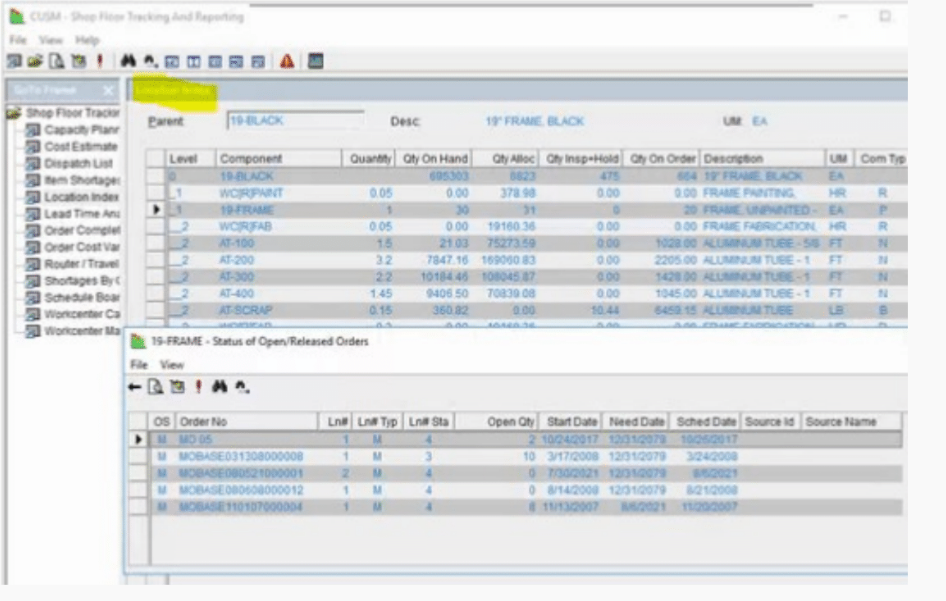Click the export icon in the 19-FRAME window toolbar
Screen dimensions: 946x601
(177, 387)
